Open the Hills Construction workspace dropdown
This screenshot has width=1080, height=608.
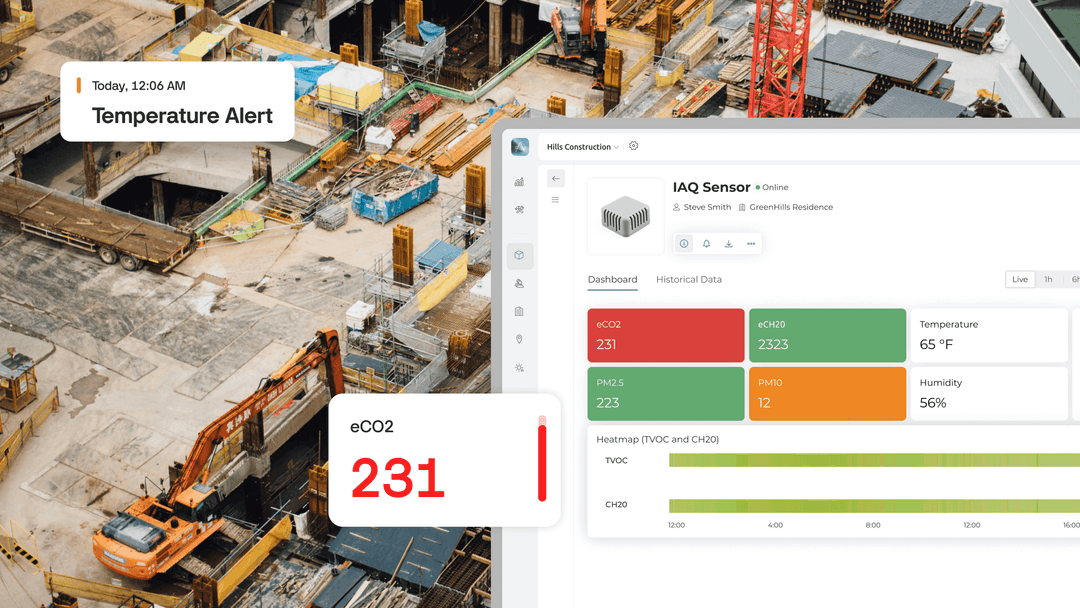(615, 147)
